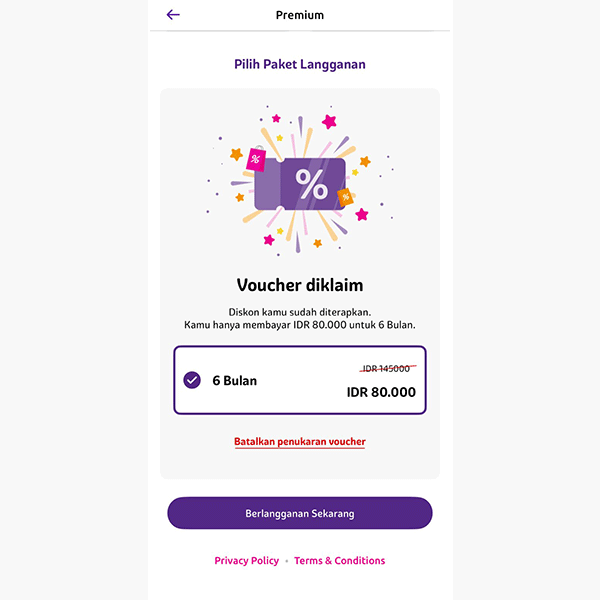
Task: Open the Privacy Policy link
Action: point(247,561)
